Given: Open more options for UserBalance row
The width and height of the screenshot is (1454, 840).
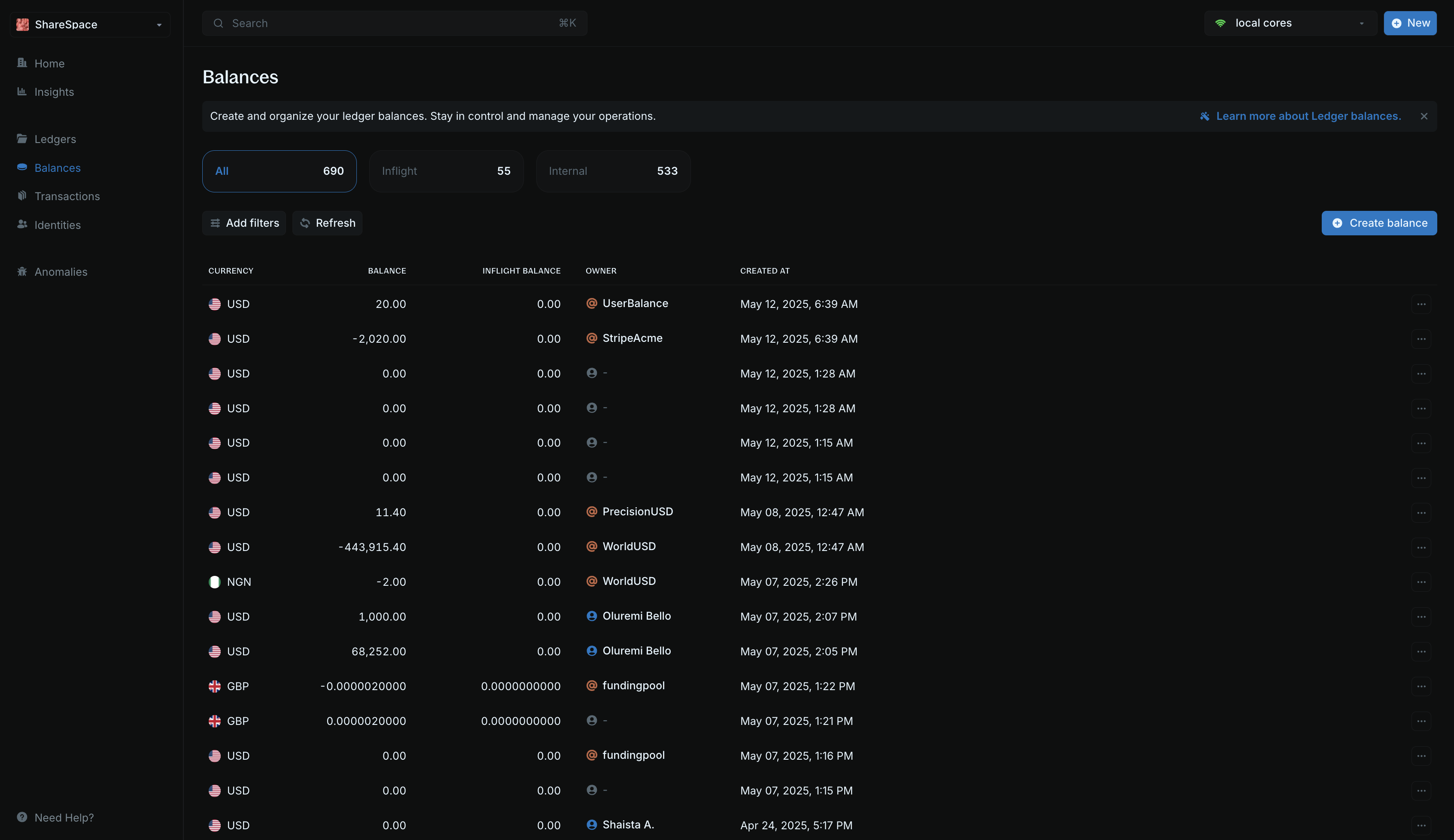Looking at the screenshot, I should (x=1421, y=304).
